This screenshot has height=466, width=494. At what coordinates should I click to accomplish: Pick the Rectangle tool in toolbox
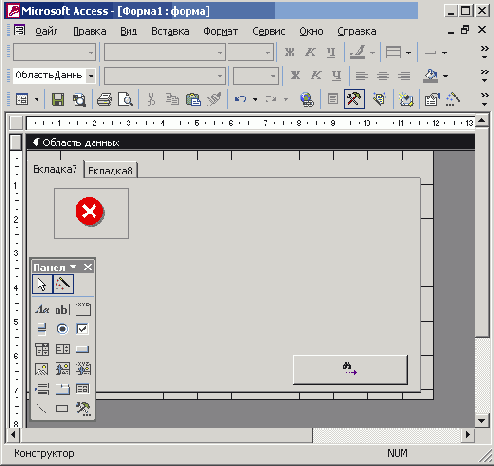(x=62, y=408)
